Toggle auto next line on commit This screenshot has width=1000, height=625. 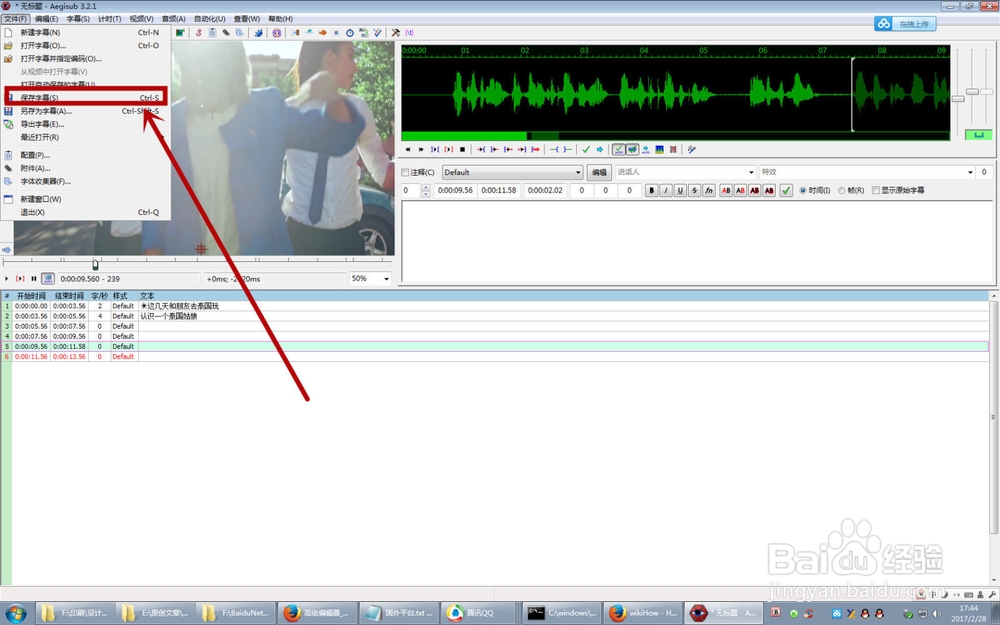(633, 149)
